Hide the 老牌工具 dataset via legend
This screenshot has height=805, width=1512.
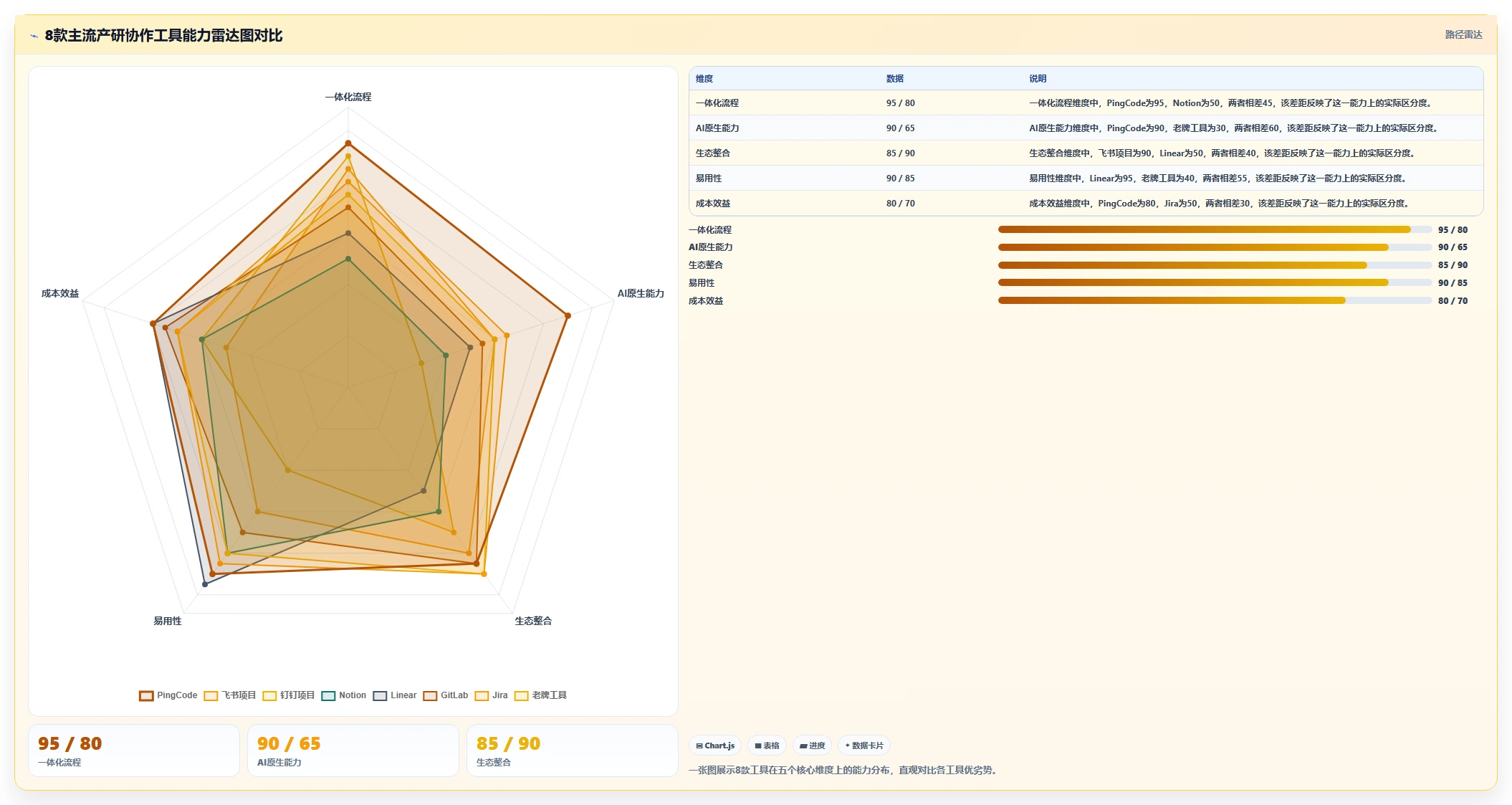(x=541, y=695)
